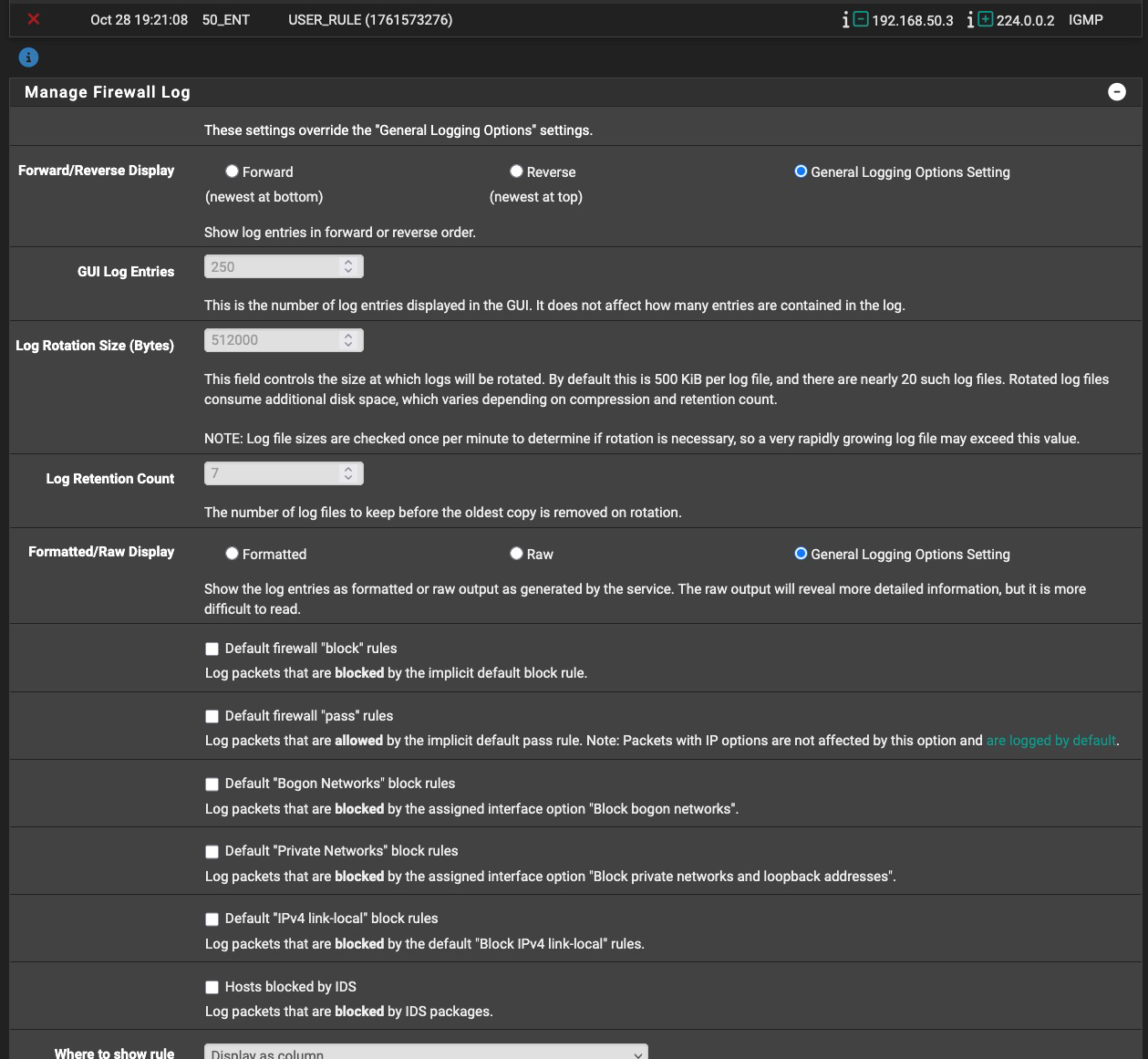The height and width of the screenshot is (1059, 1148).
Task: Open the Where to show rule dropdown
Action: 426,1053
